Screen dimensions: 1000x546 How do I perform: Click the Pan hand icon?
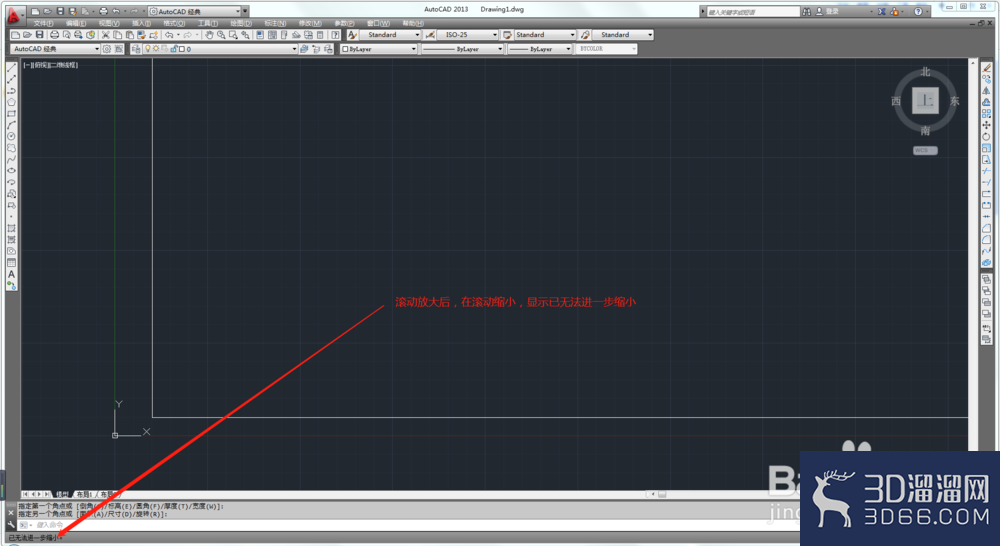click(209, 35)
